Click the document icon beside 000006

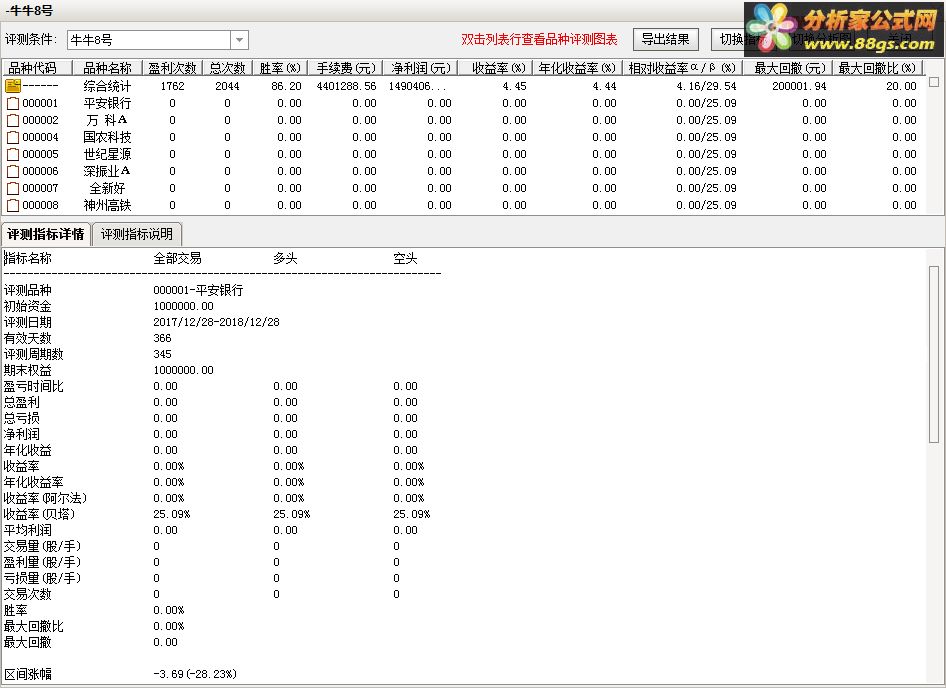tap(13, 171)
